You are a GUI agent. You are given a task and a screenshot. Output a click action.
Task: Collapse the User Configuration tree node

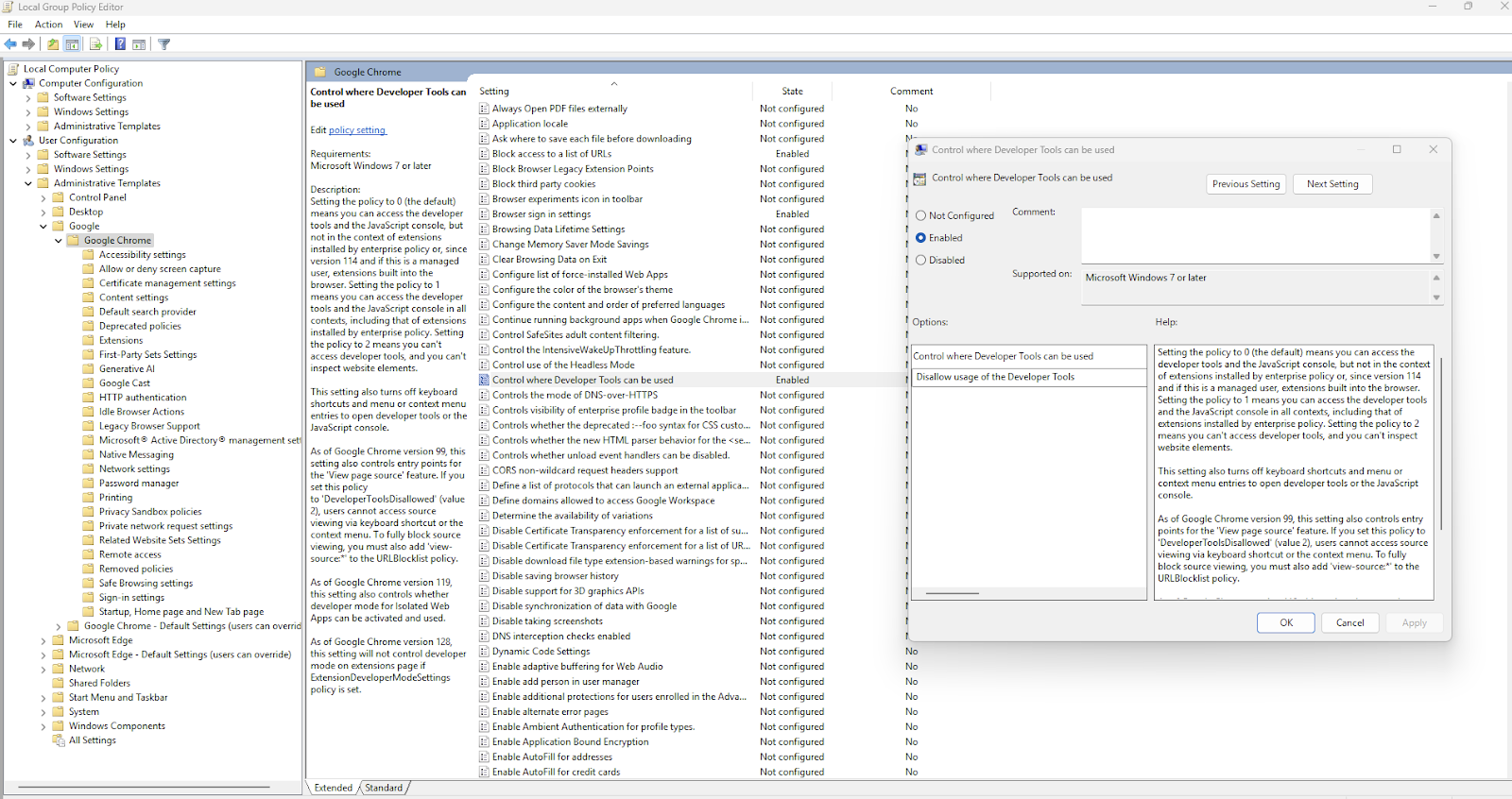(13, 141)
